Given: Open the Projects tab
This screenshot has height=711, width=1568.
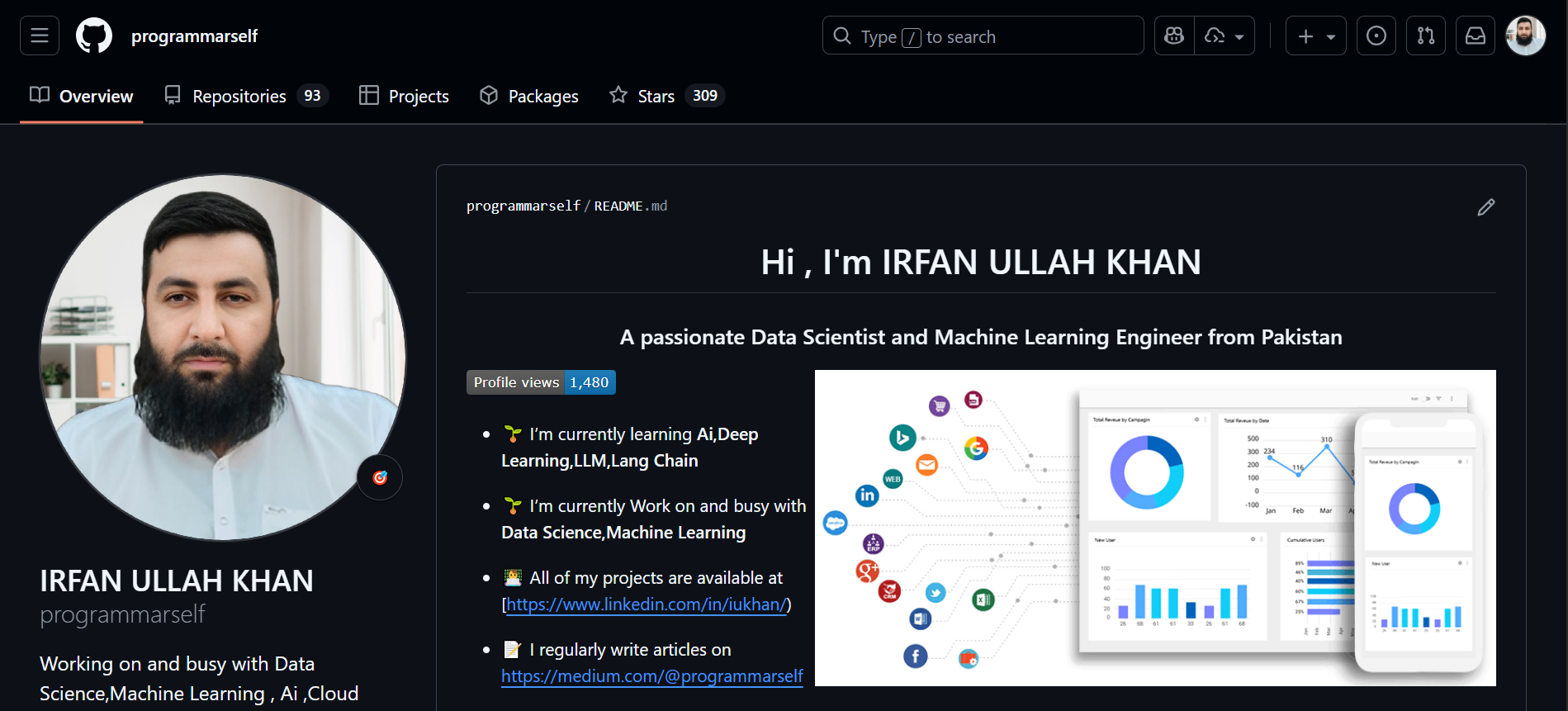Looking at the screenshot, I should tap(404, 97).
